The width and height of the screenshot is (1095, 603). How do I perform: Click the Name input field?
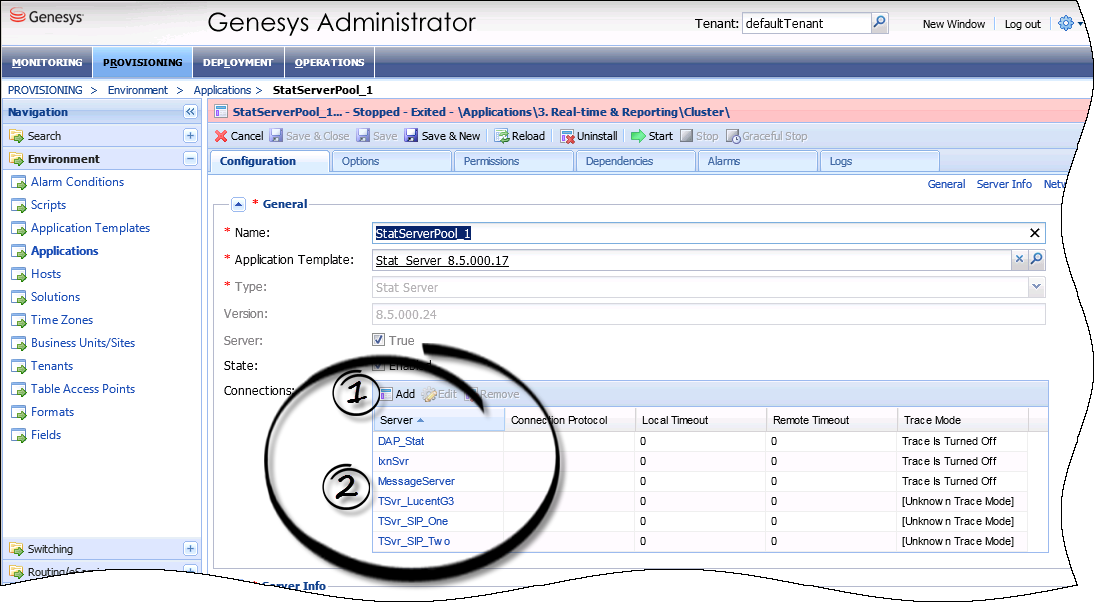[x=700, y=233]
